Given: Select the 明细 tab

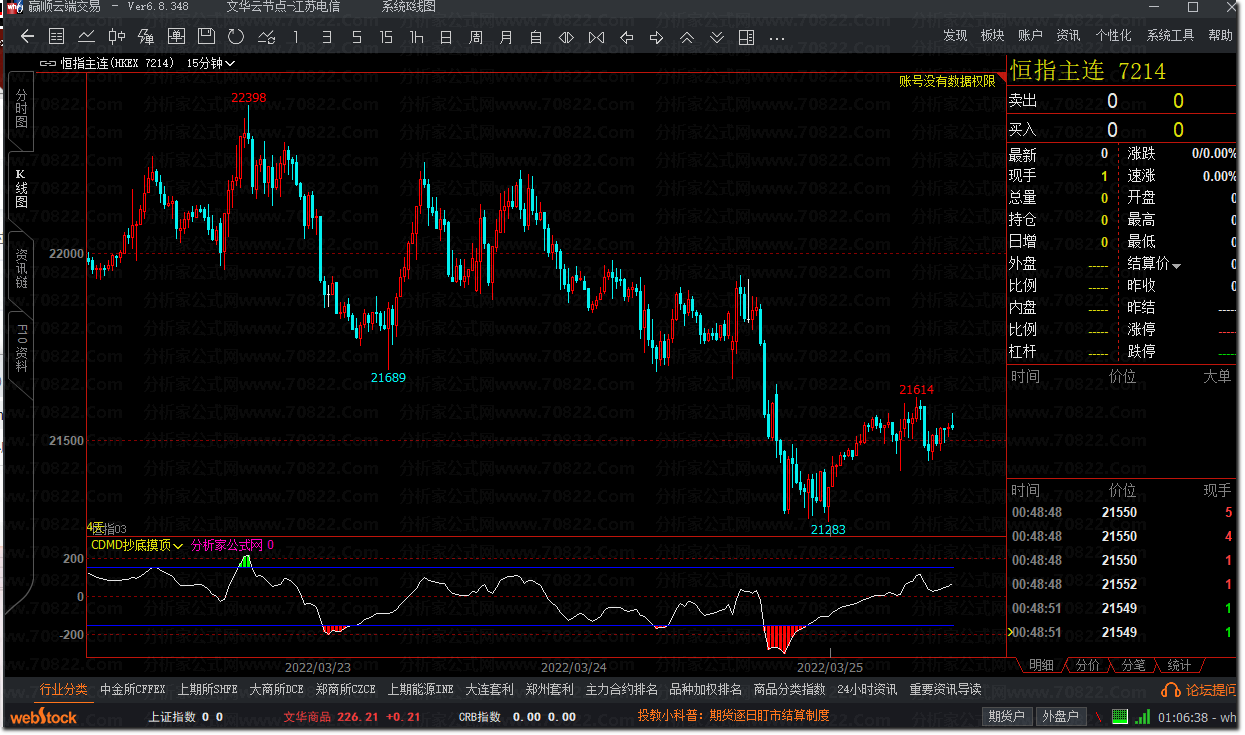Looking at the screenshot, I should (1040, 665).
